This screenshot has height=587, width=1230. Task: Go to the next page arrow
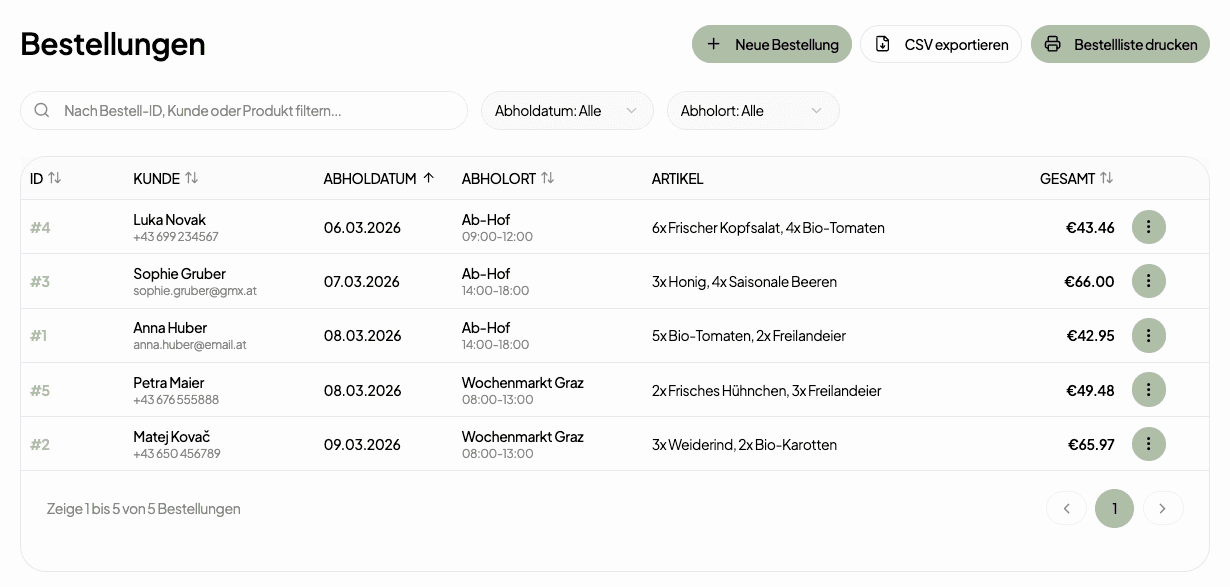1162,508
